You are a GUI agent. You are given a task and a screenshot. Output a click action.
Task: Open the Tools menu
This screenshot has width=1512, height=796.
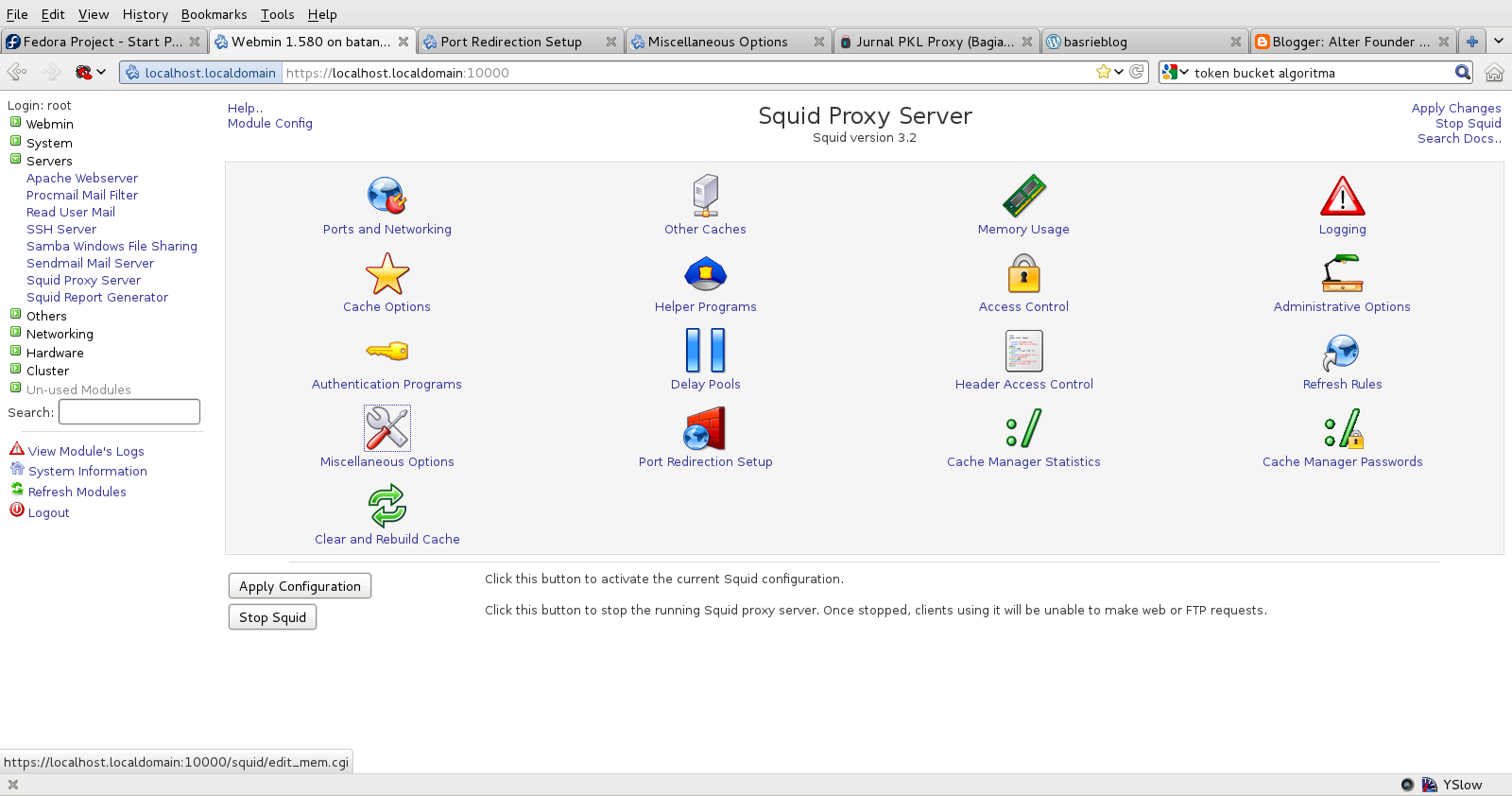tap(277, 14)
